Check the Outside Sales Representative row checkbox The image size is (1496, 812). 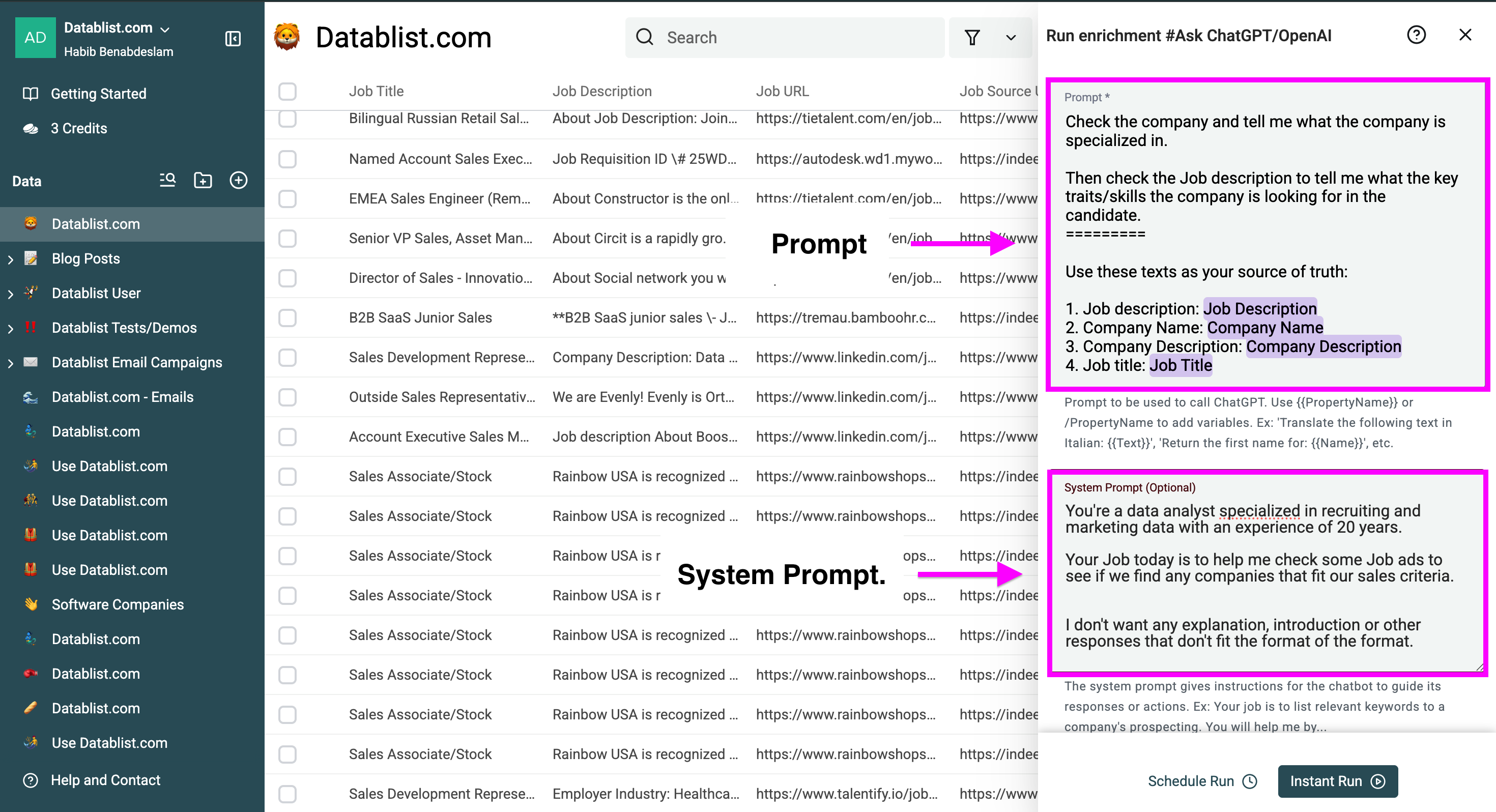pos(287,397)
